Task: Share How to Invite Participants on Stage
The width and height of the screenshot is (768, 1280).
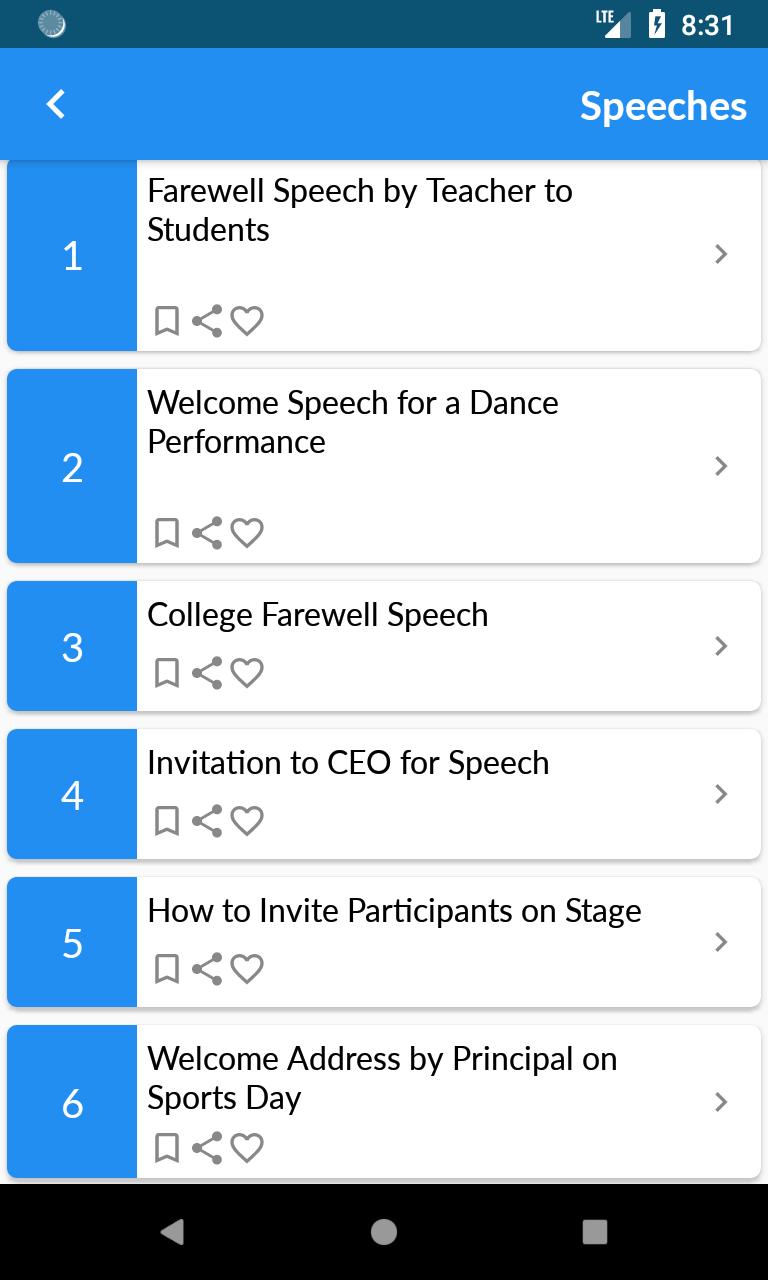Action: [207, 969]
